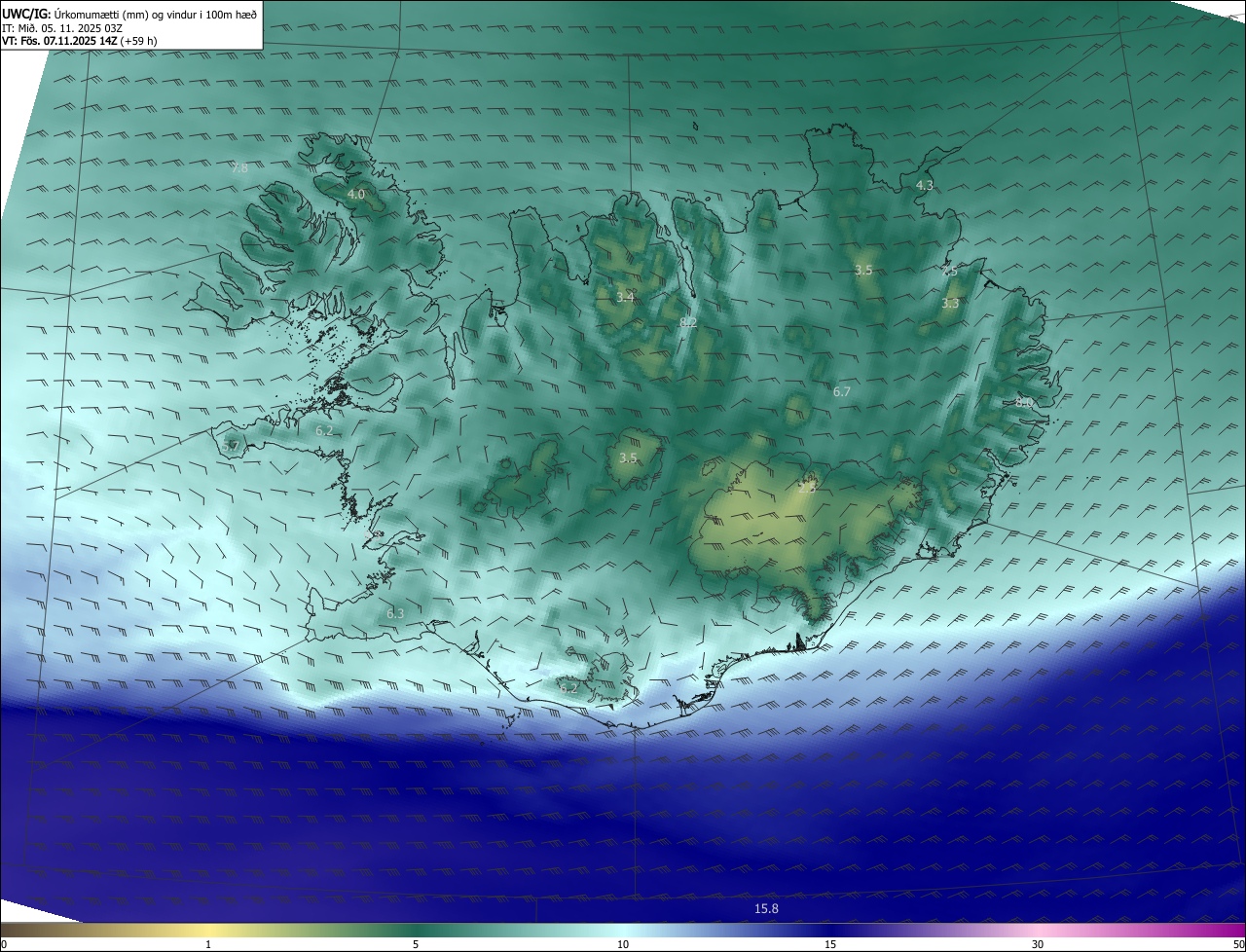Image resolution: width=1246 pixels, height=952 pixels.
Task: Click the bold "UWC/IG:" title label
Action: click(26, 14)
